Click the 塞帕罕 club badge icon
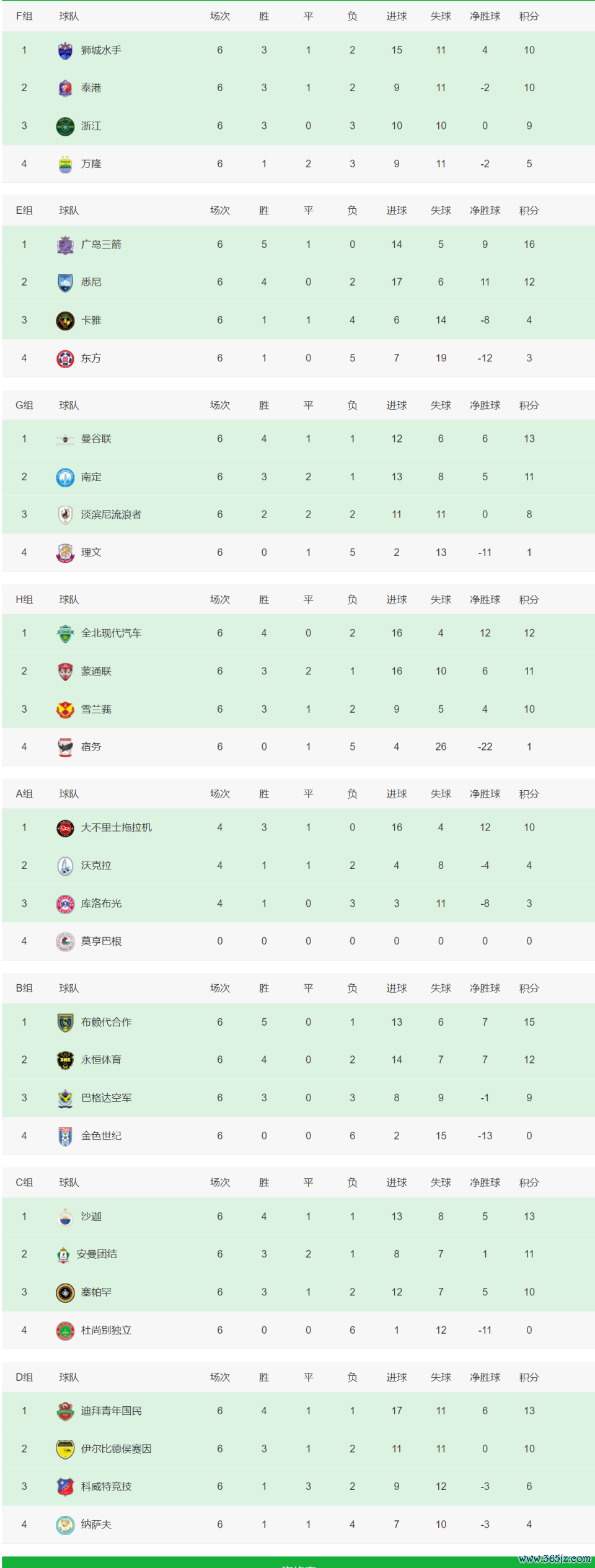The height and width of the screenshot is (1568, 595). click(x=65, y=1293)
